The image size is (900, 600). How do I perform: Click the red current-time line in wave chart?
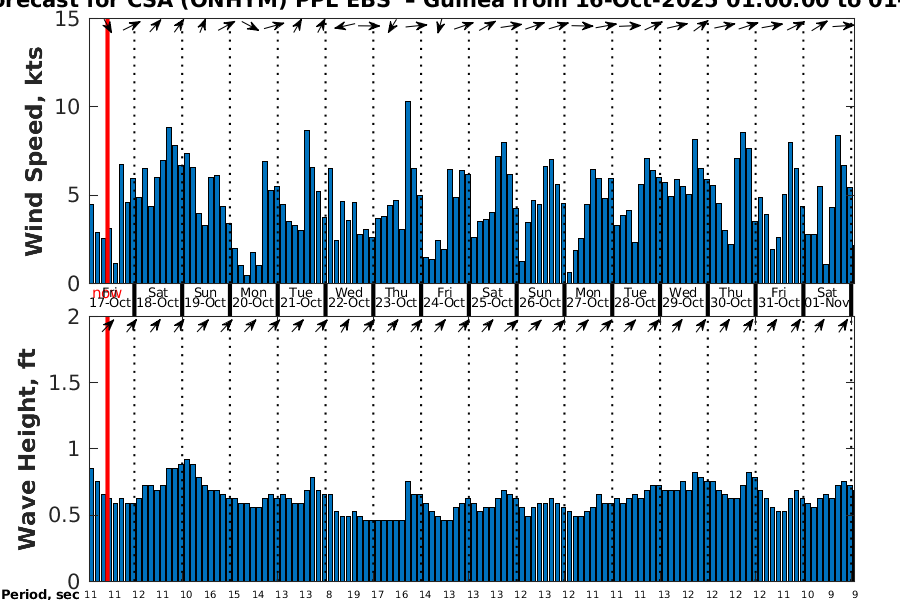click(107, 450)
